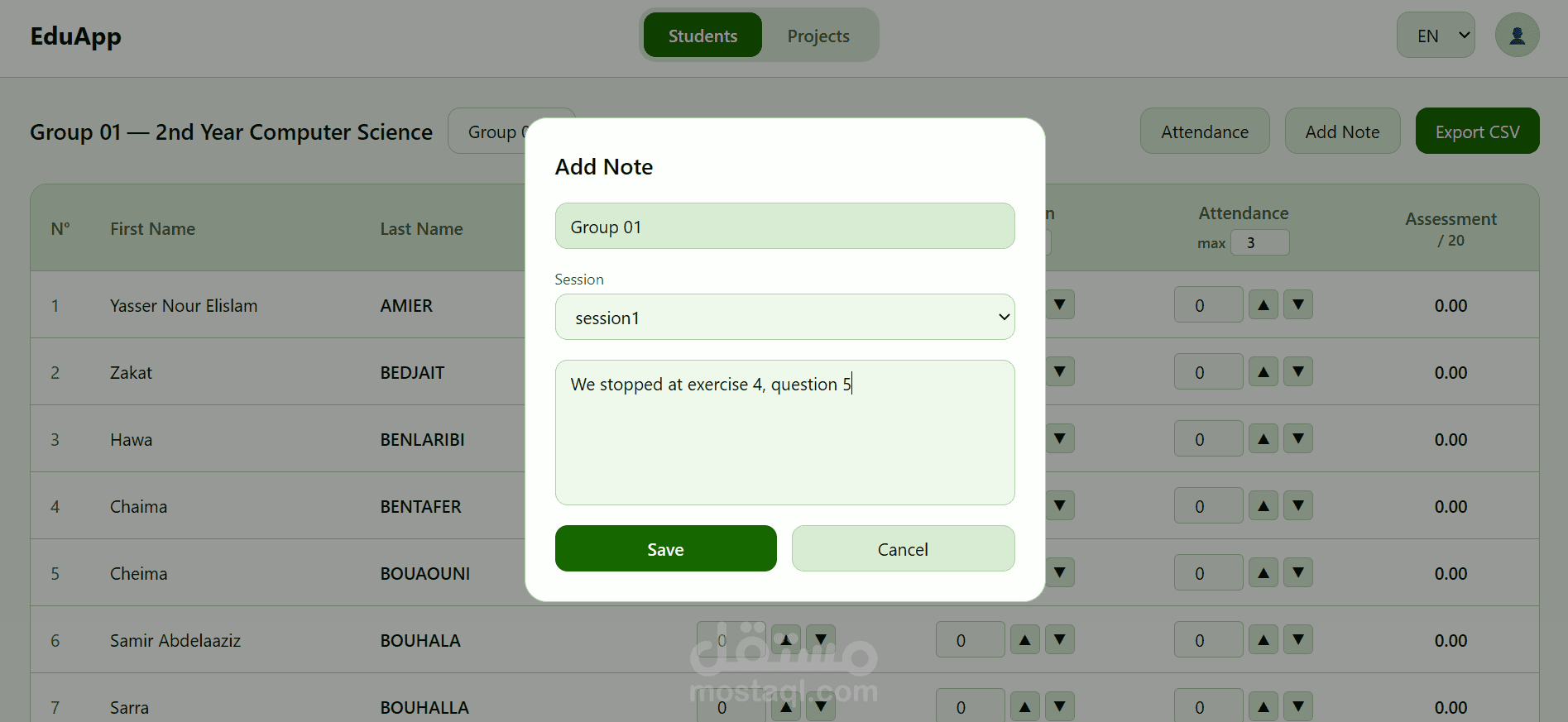Image resolution: width=1568 pixels, height=722 pixels.
Task: Open the user profile avatar icon
Action: click(1517, 36)
